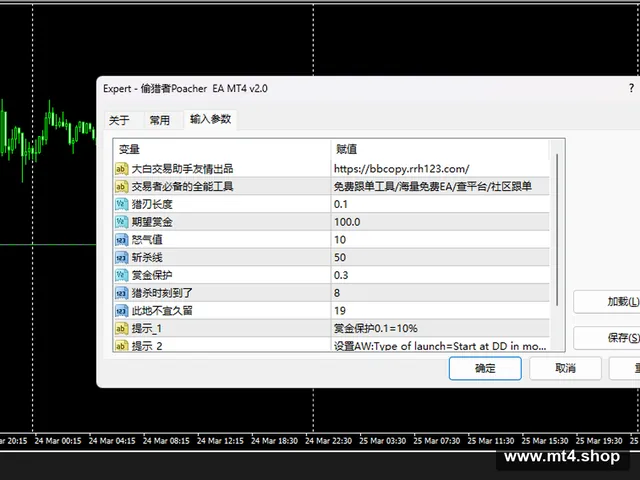Click the 取消 button

click(565, 368)
